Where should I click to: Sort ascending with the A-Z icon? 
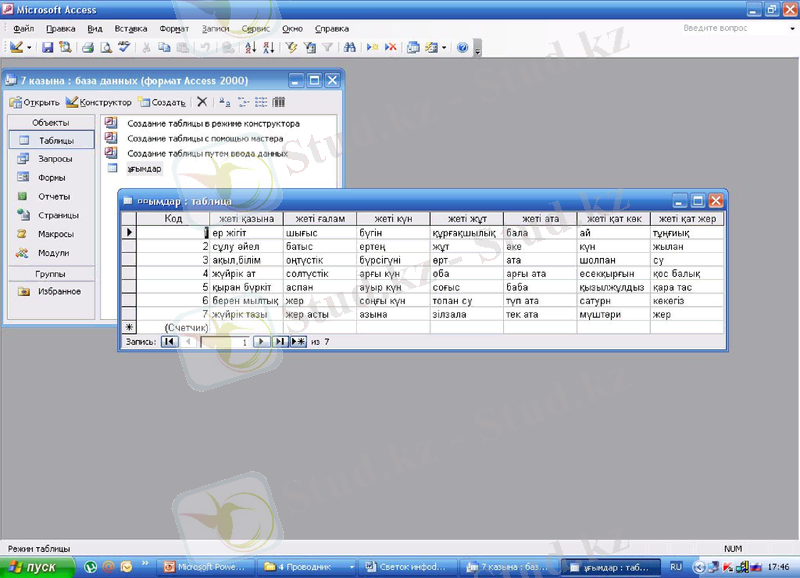pos(249,47)
